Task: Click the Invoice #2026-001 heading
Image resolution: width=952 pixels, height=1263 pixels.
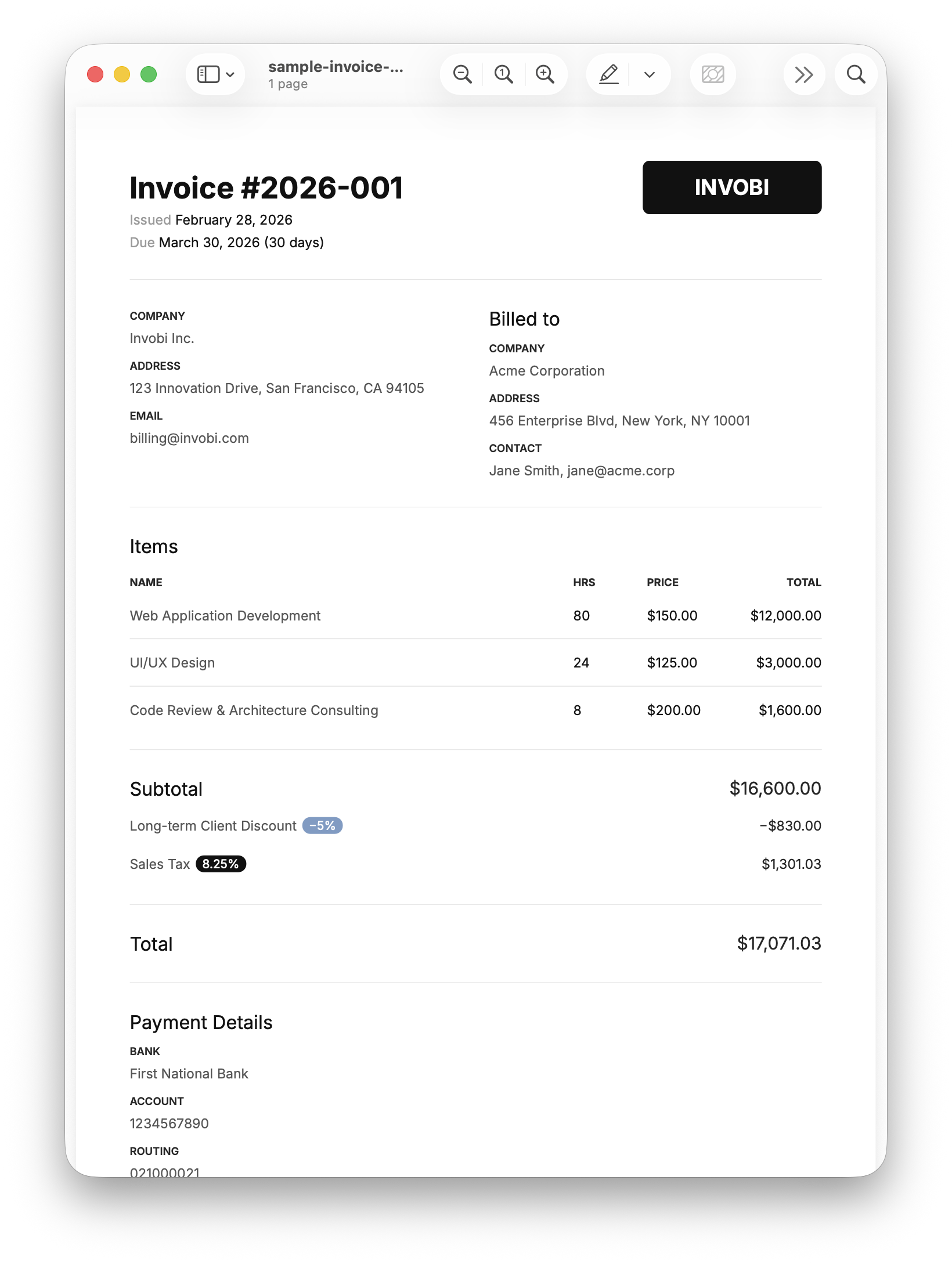Action: [266, 188]
